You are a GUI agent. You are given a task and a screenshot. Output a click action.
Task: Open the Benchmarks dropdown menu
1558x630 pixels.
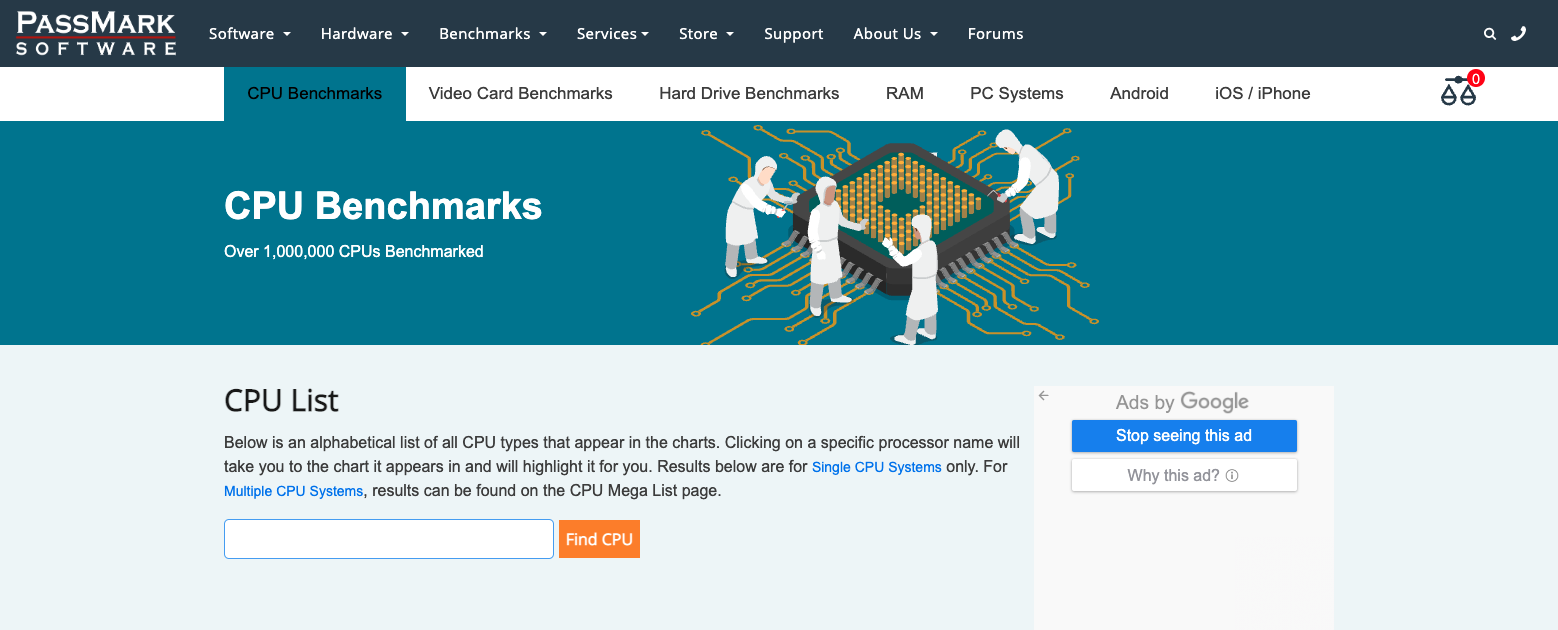[493, 34]
